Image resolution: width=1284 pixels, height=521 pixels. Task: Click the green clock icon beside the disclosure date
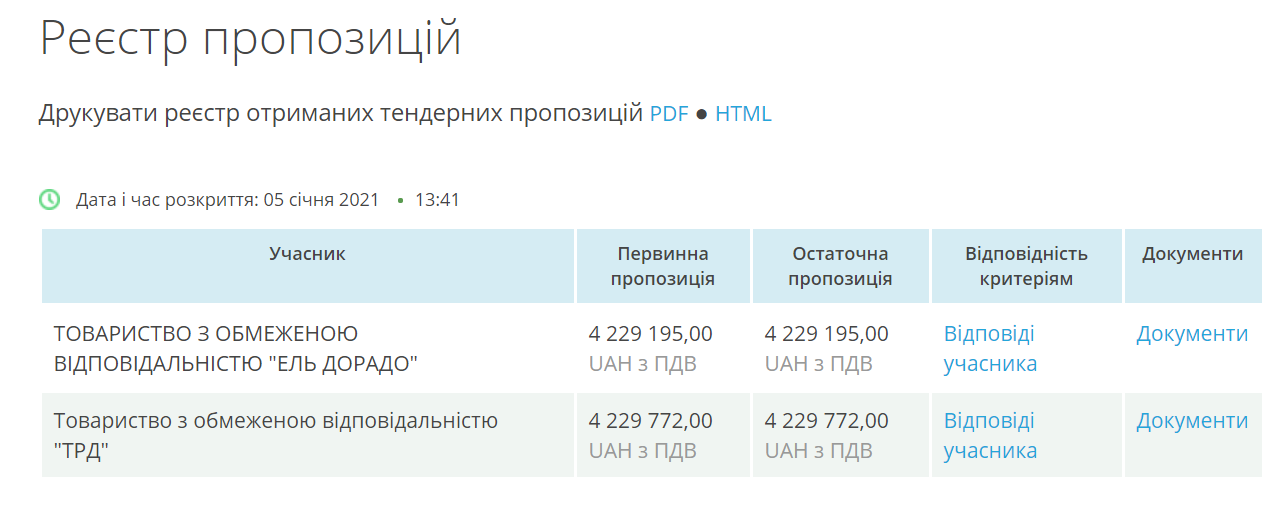49,199
